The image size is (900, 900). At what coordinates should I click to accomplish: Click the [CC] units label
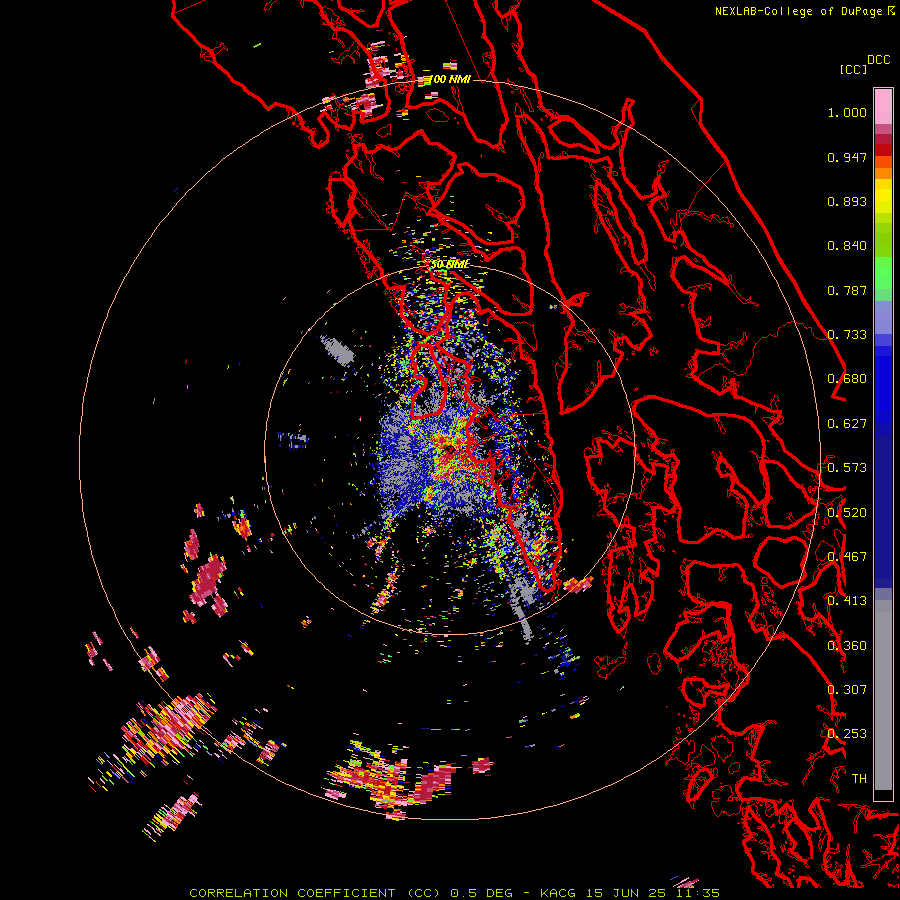tap(853, 69)
